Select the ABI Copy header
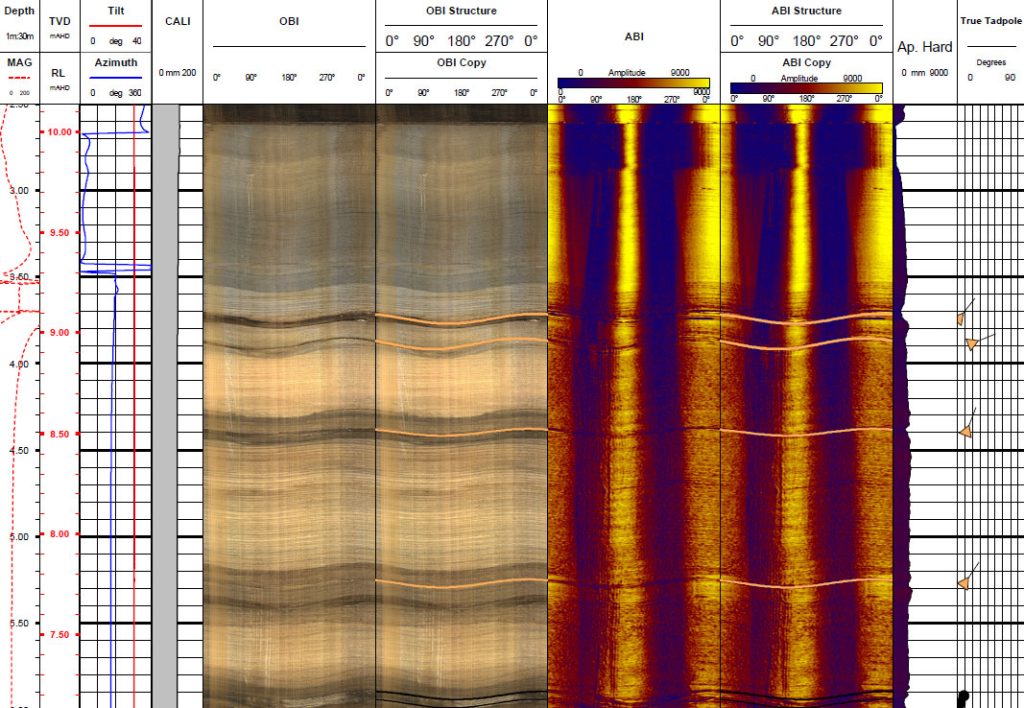Screen dimensions: 1024x708 click(806, 62)
